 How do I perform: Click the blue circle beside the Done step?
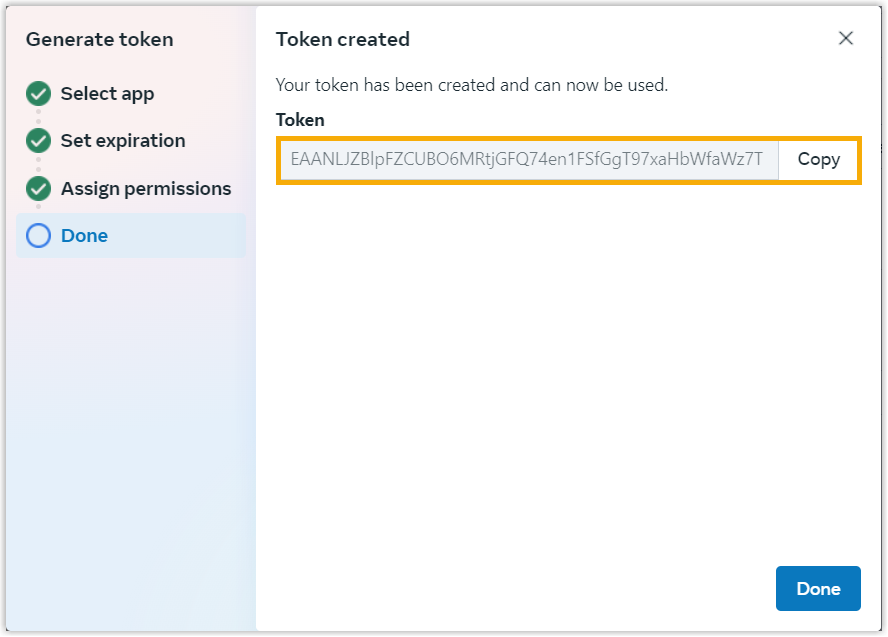[39, 236]
